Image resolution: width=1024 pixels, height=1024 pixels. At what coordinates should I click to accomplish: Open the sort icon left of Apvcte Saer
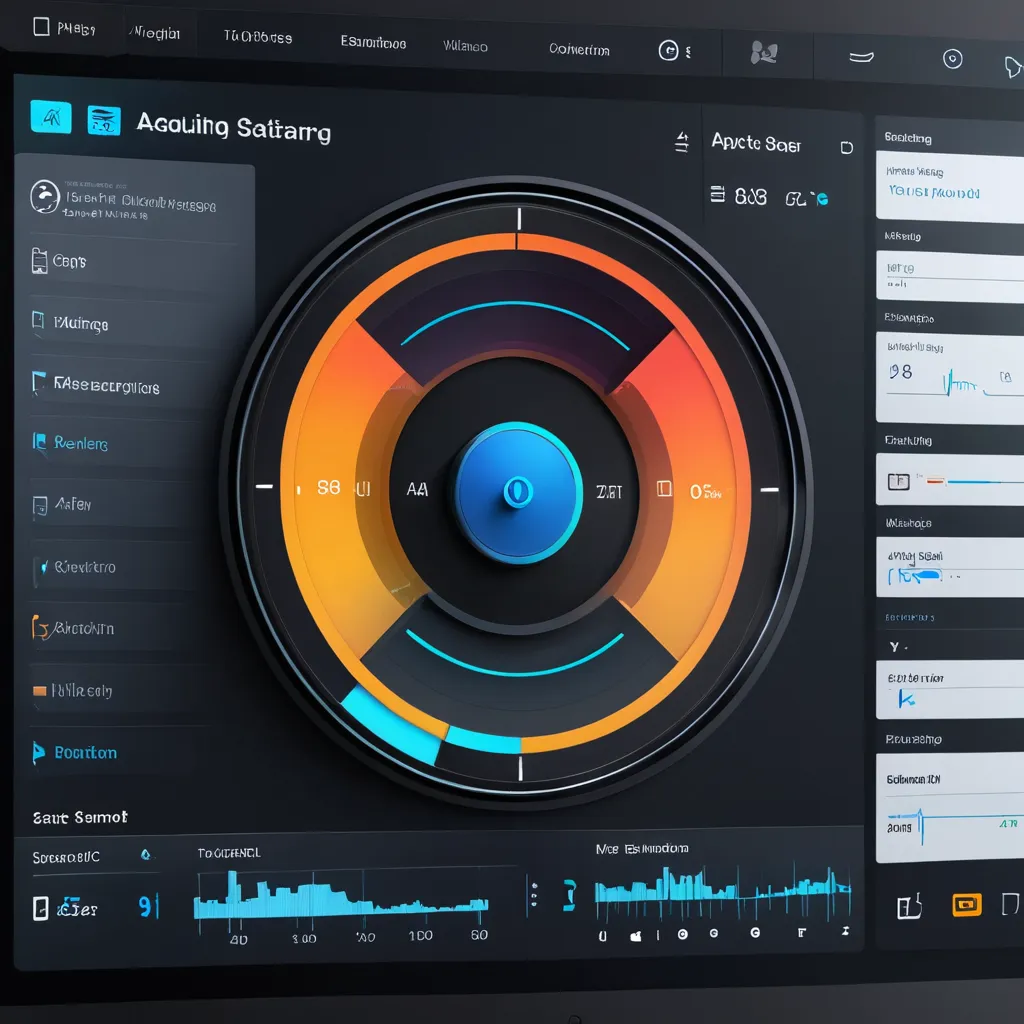[x=681, y=142]
